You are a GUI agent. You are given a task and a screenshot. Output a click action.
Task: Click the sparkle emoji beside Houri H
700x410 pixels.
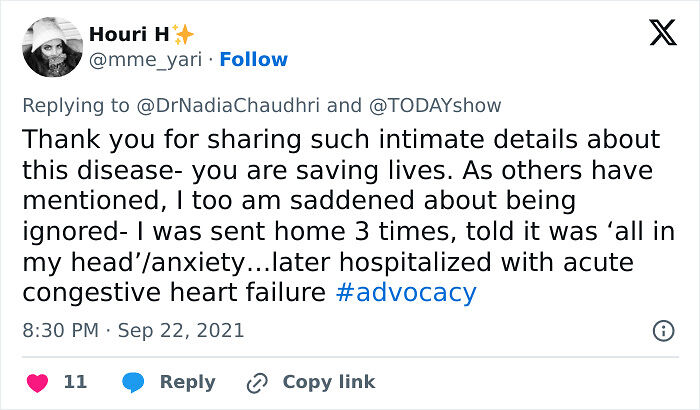tap(183, 35)
